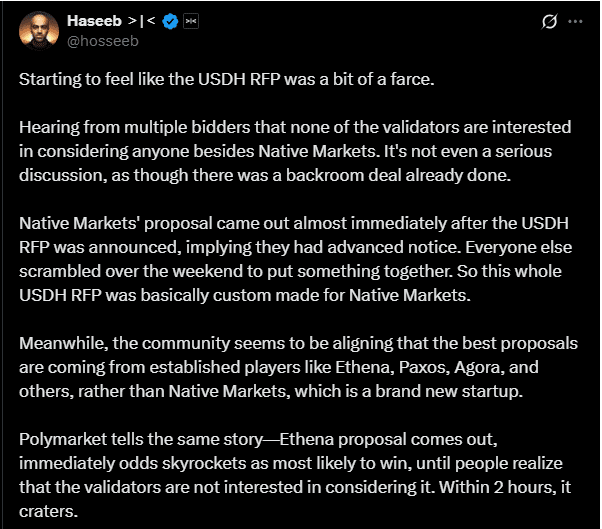602x529 pixels.
Task: Click the affiliation badge beside the checkmark
Action: tap(191, 21)
